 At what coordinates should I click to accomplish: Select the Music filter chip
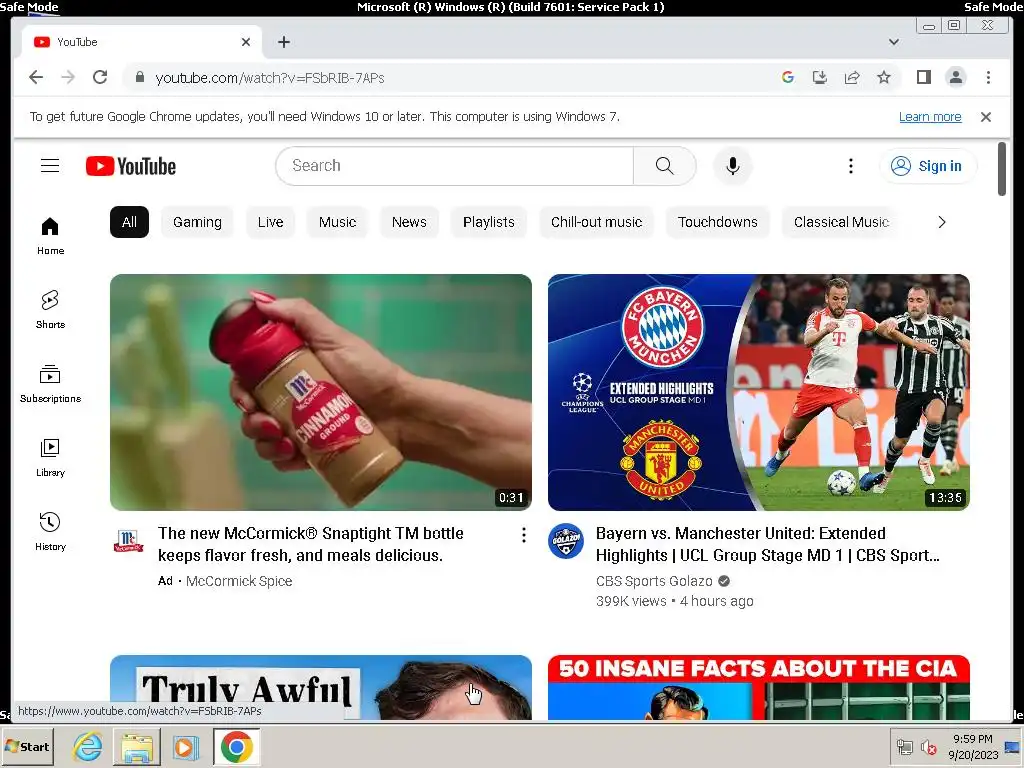pyautogui.click(x=338, y=222)
